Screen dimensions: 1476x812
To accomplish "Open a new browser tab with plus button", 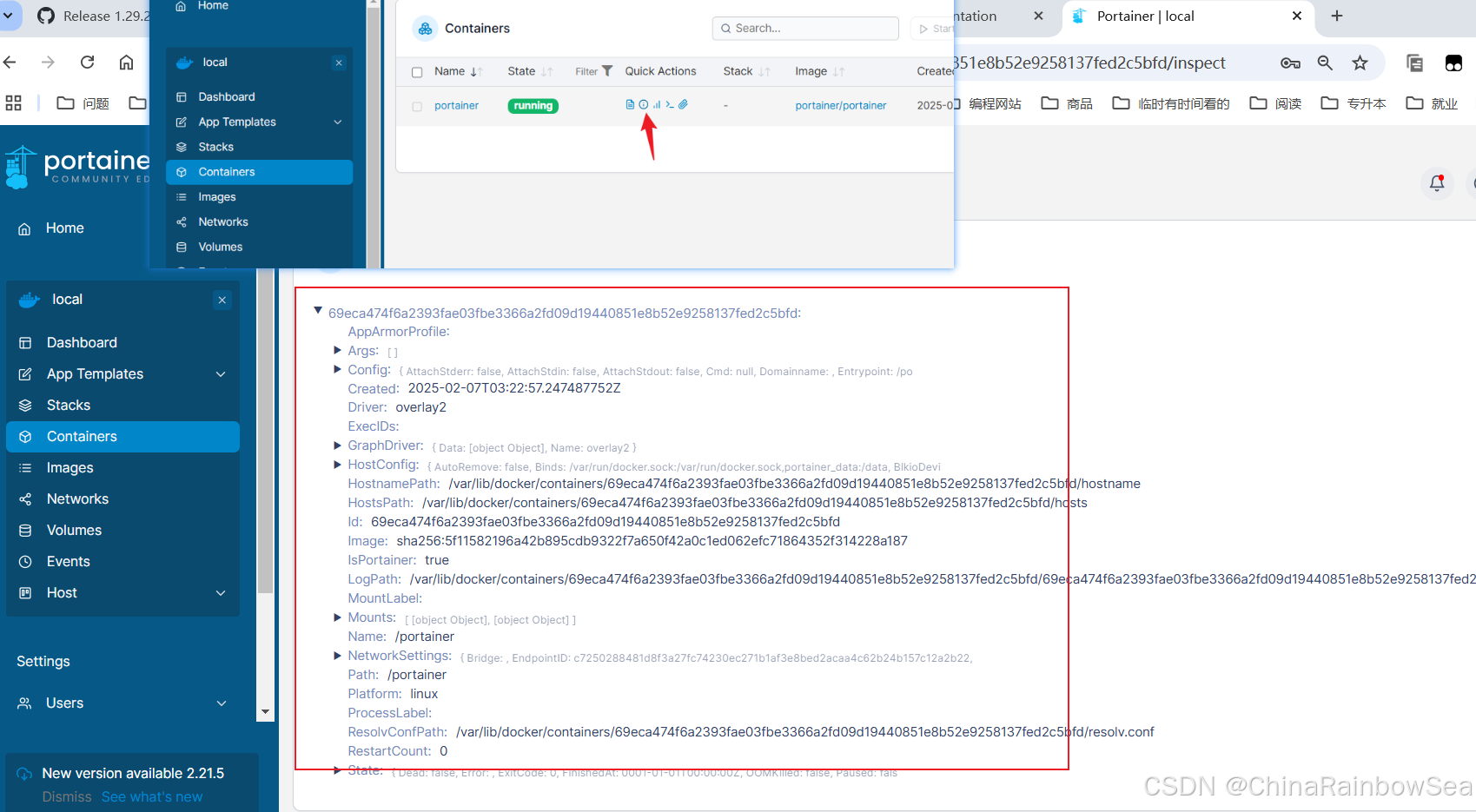I will 1337,16.
